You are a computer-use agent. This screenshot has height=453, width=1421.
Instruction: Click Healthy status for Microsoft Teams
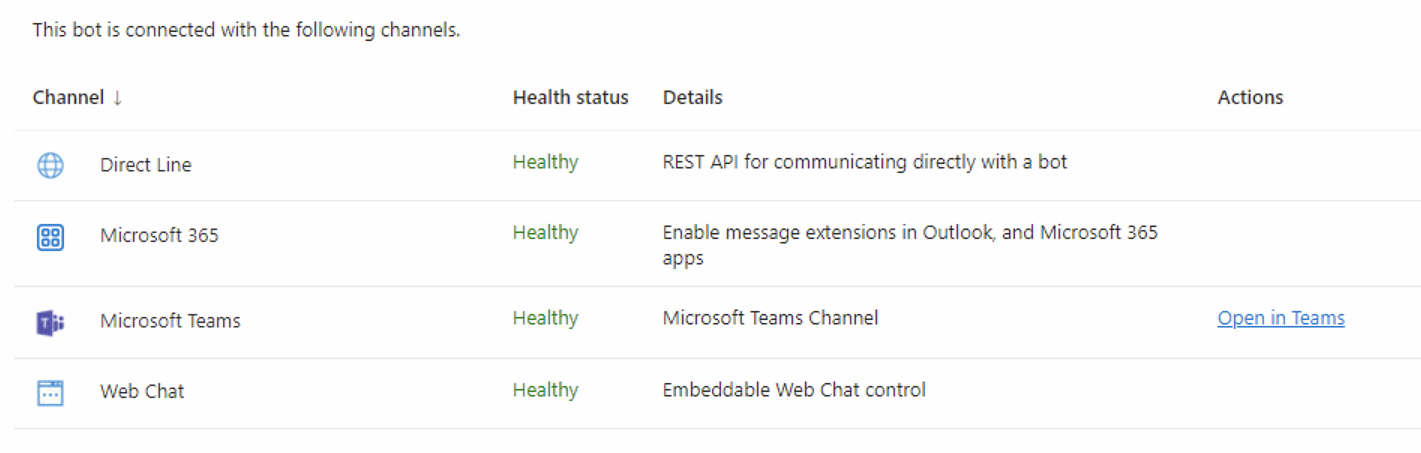coord(545,319)
